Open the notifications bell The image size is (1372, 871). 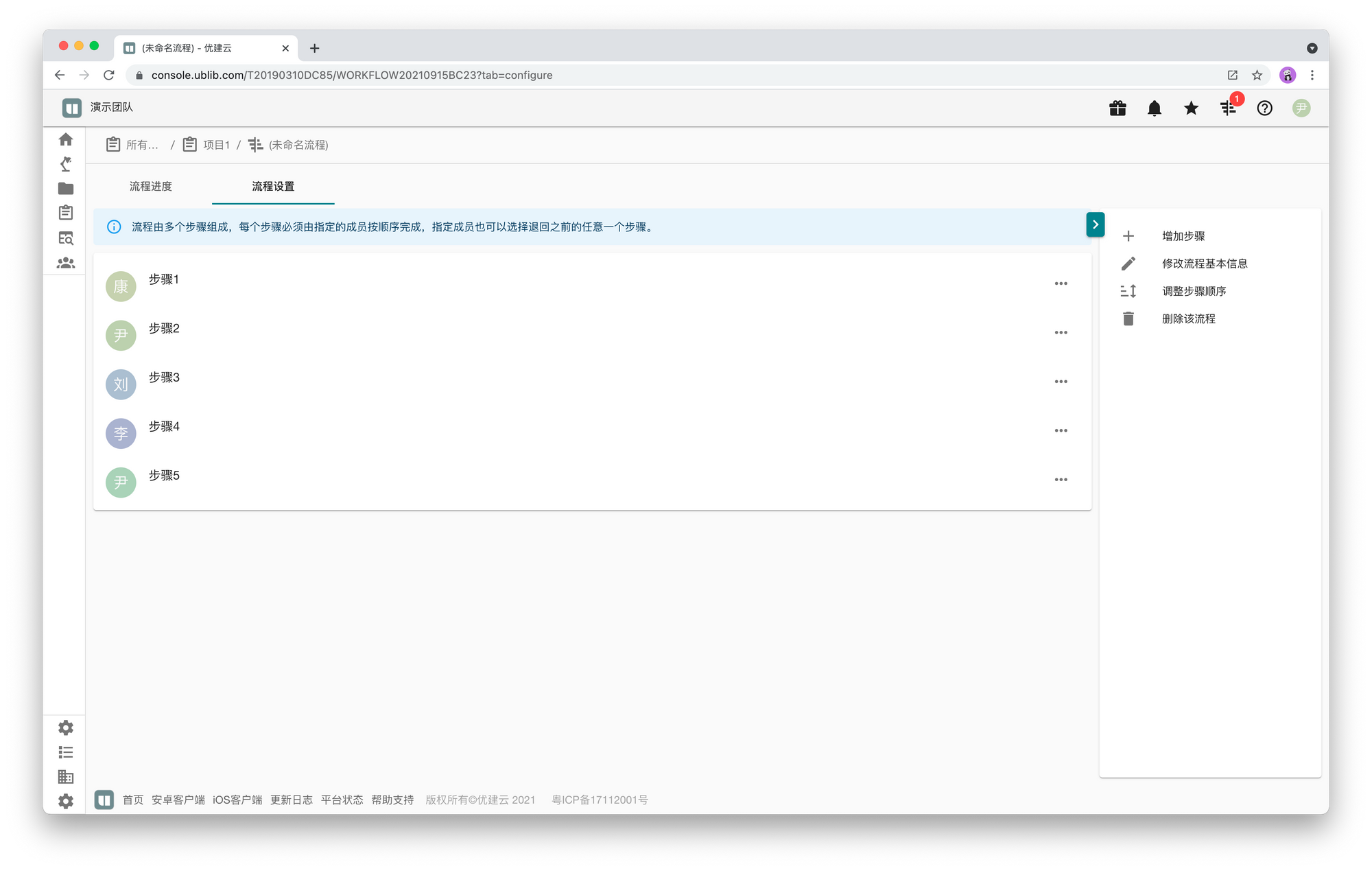click(x=1155, y=108)
